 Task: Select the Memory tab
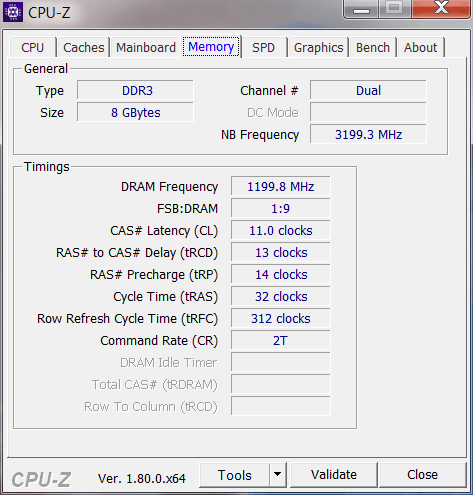[x=211, y=47]
